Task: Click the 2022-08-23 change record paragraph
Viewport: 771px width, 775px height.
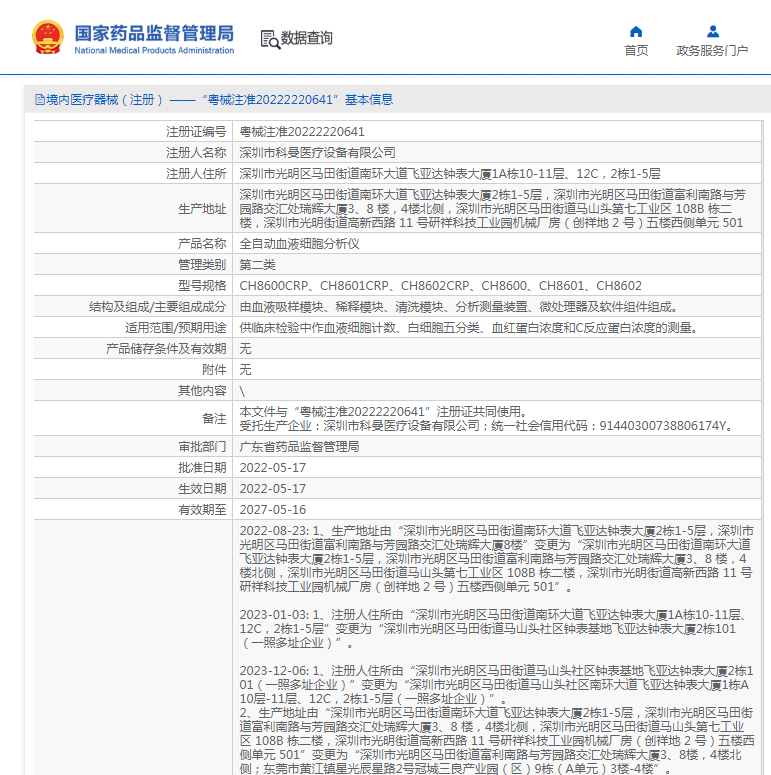Action: pyautogui.click(x=496, y=559)
